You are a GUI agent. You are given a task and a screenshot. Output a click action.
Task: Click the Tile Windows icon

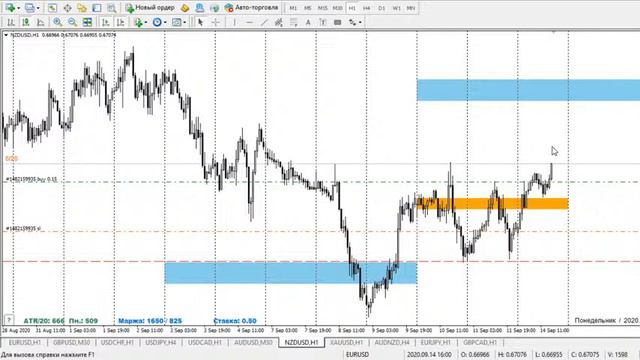(87, 22)
